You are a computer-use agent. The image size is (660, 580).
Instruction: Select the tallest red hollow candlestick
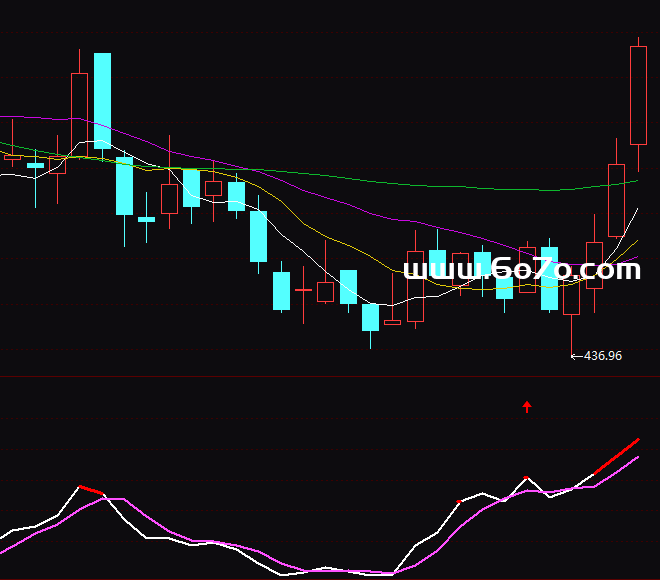pyautogui.click(x=638, y=95)
